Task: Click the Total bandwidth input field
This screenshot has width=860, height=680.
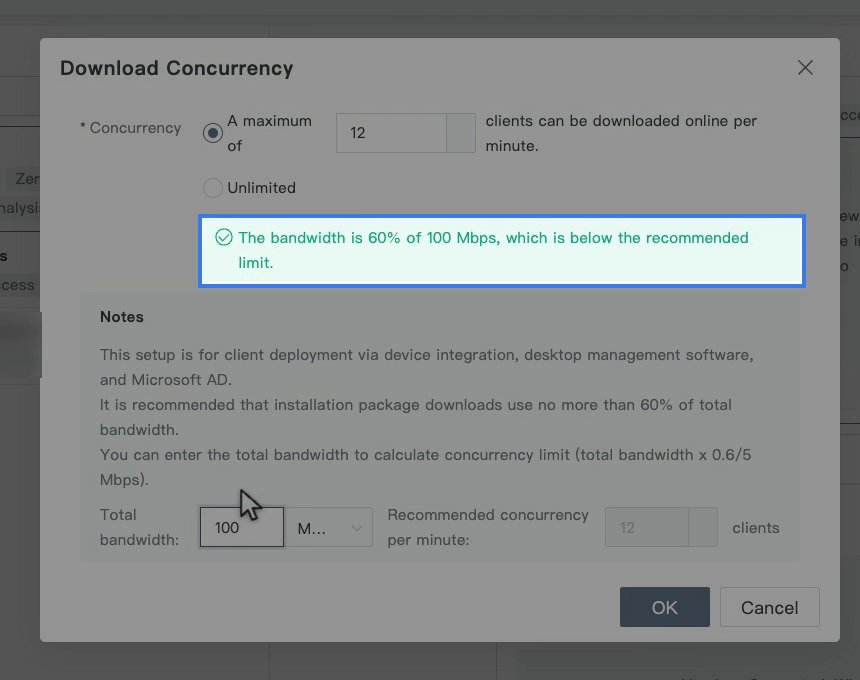Action: coord(242,527)
